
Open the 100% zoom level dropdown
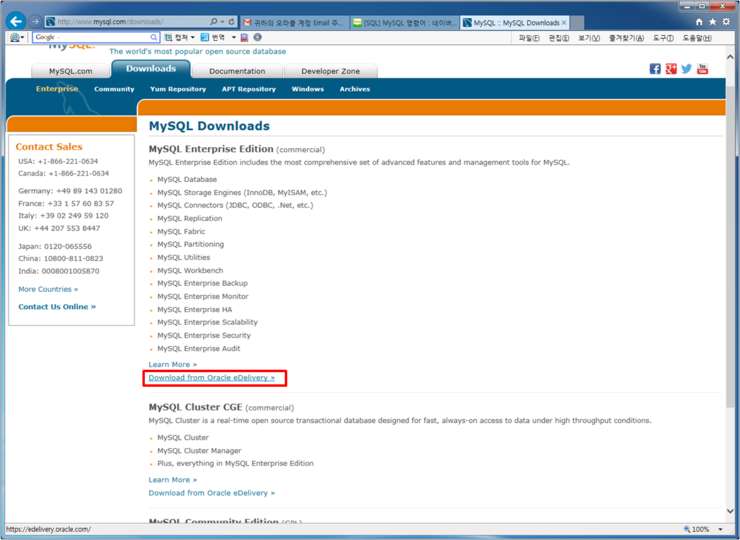(x=721, y=530)
